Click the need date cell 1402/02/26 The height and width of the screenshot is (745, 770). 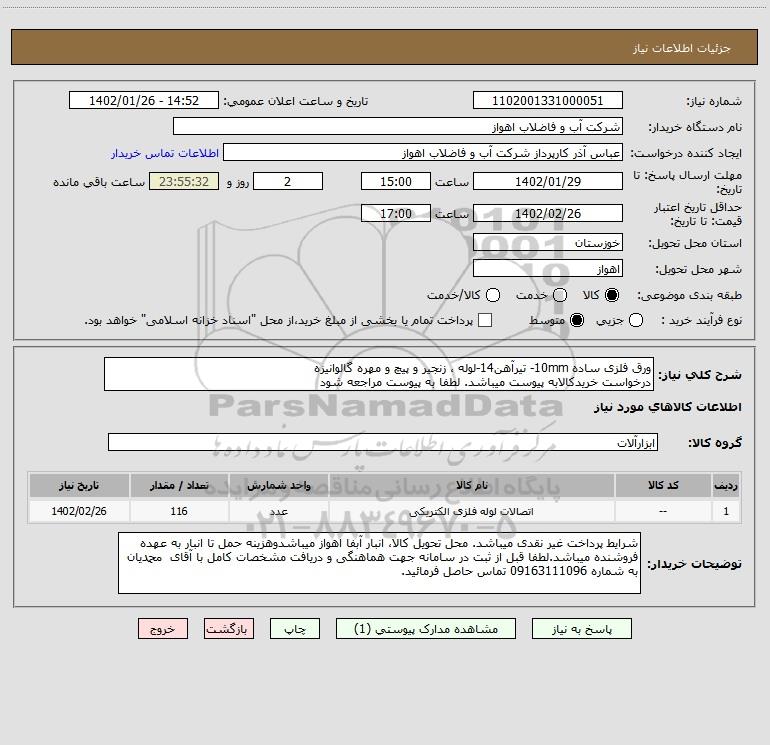click(x=79, y=511)
